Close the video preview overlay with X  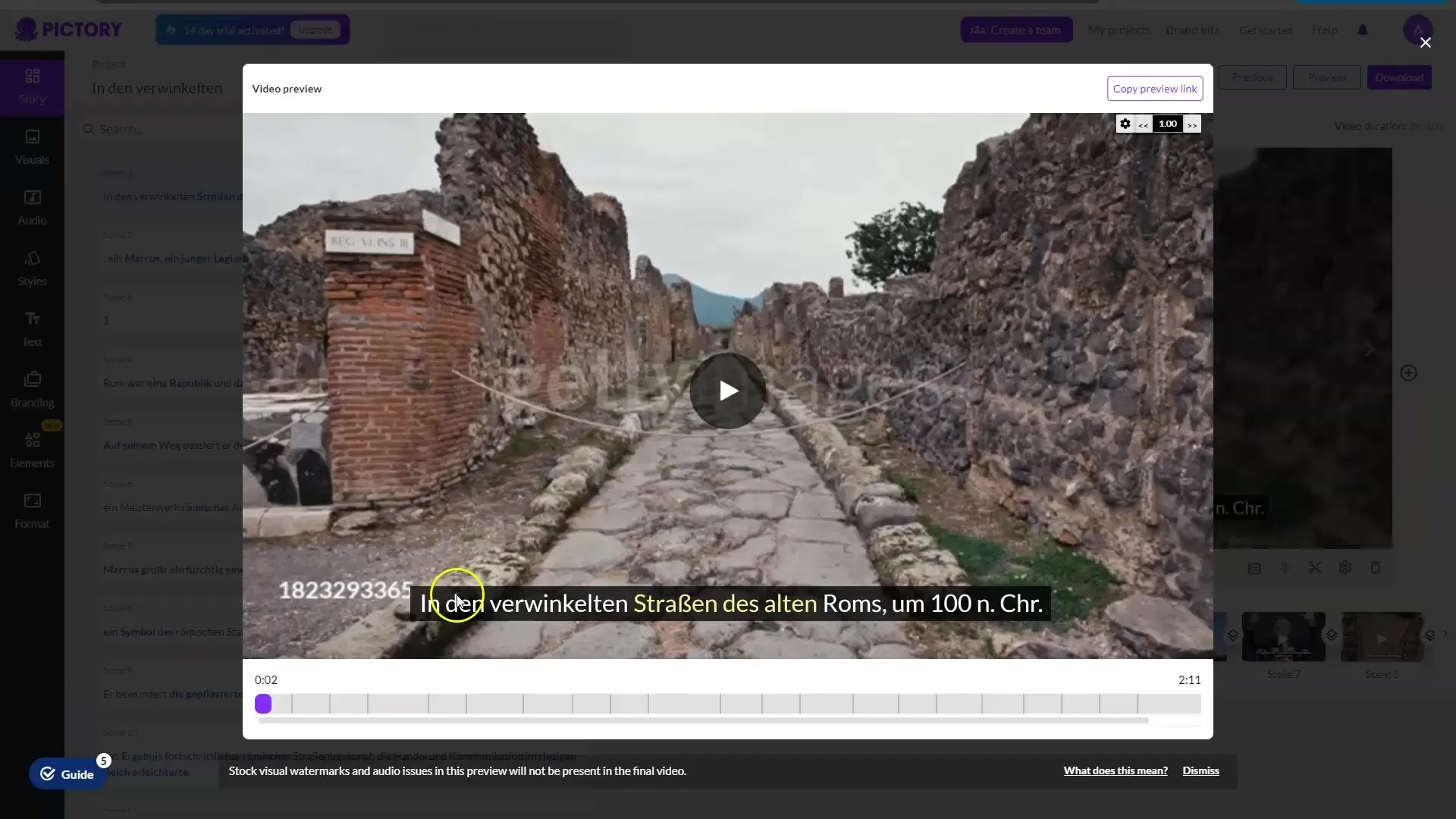pos(1426,42)
